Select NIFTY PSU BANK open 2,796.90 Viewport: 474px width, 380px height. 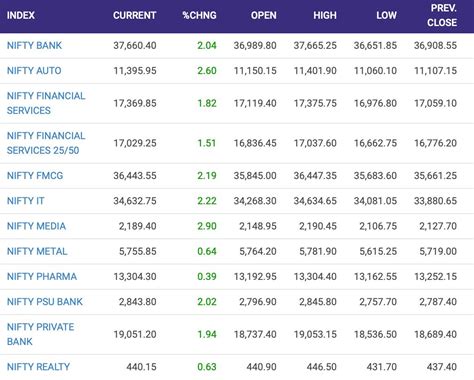[x=258, y=302]
